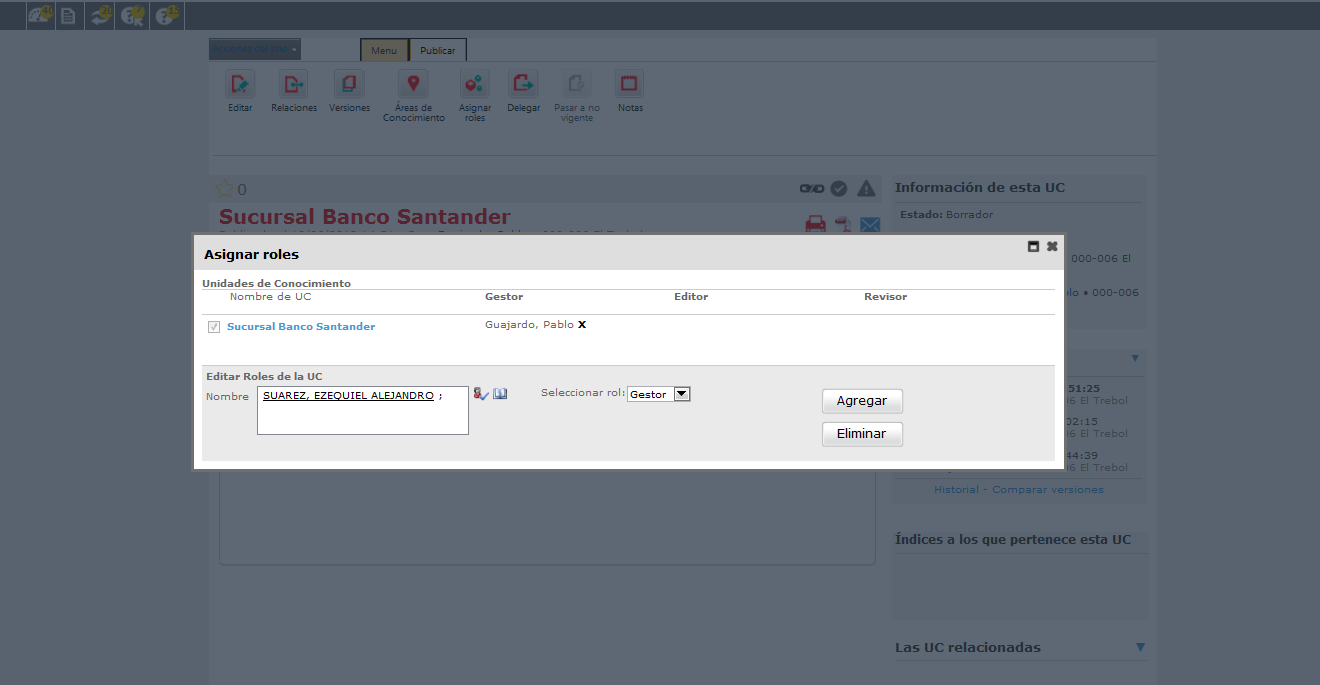Remove Guajardo, Pablo with the X

(x=582, y=325)
